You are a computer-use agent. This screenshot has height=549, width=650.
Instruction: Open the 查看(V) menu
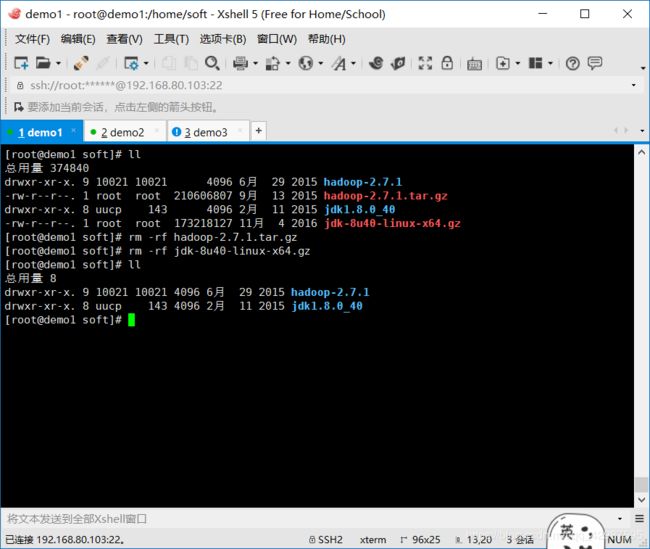124,39
